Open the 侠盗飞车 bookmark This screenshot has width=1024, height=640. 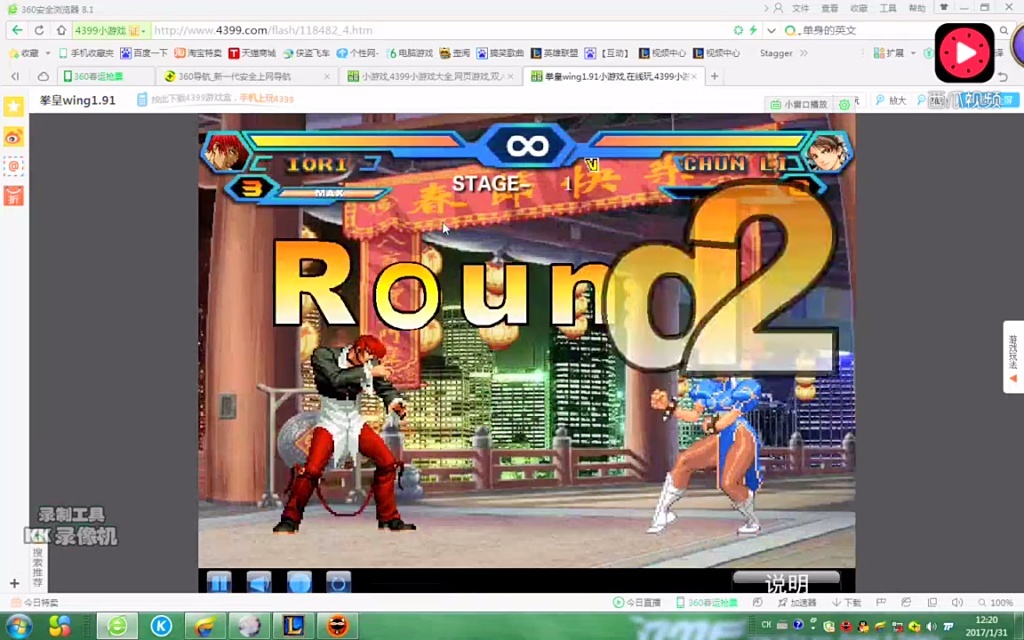click(306, 53)
